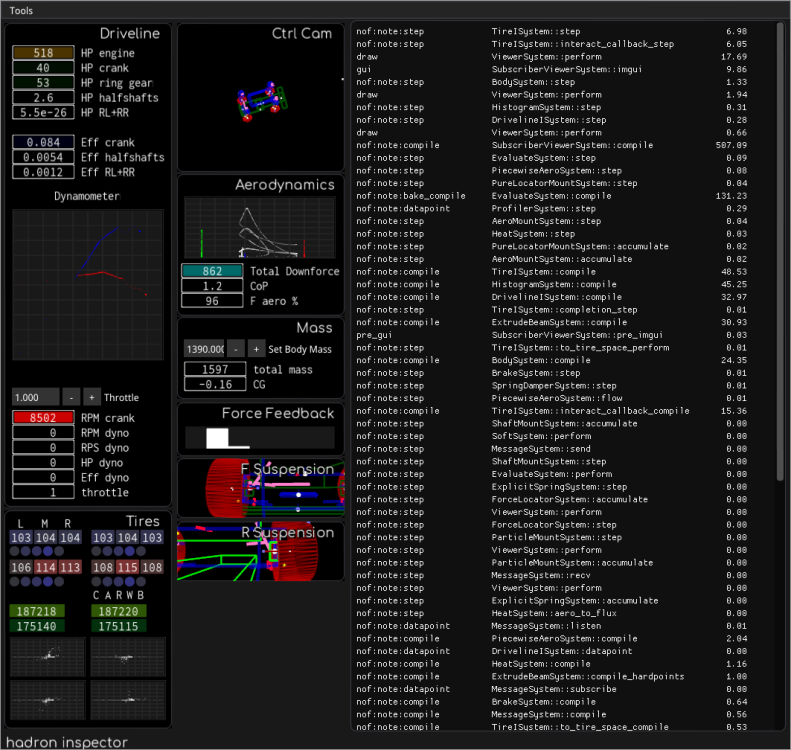The image size is (791, 750).
Task: Click the hadron inspector title label
Action: (x=67, y=742)
